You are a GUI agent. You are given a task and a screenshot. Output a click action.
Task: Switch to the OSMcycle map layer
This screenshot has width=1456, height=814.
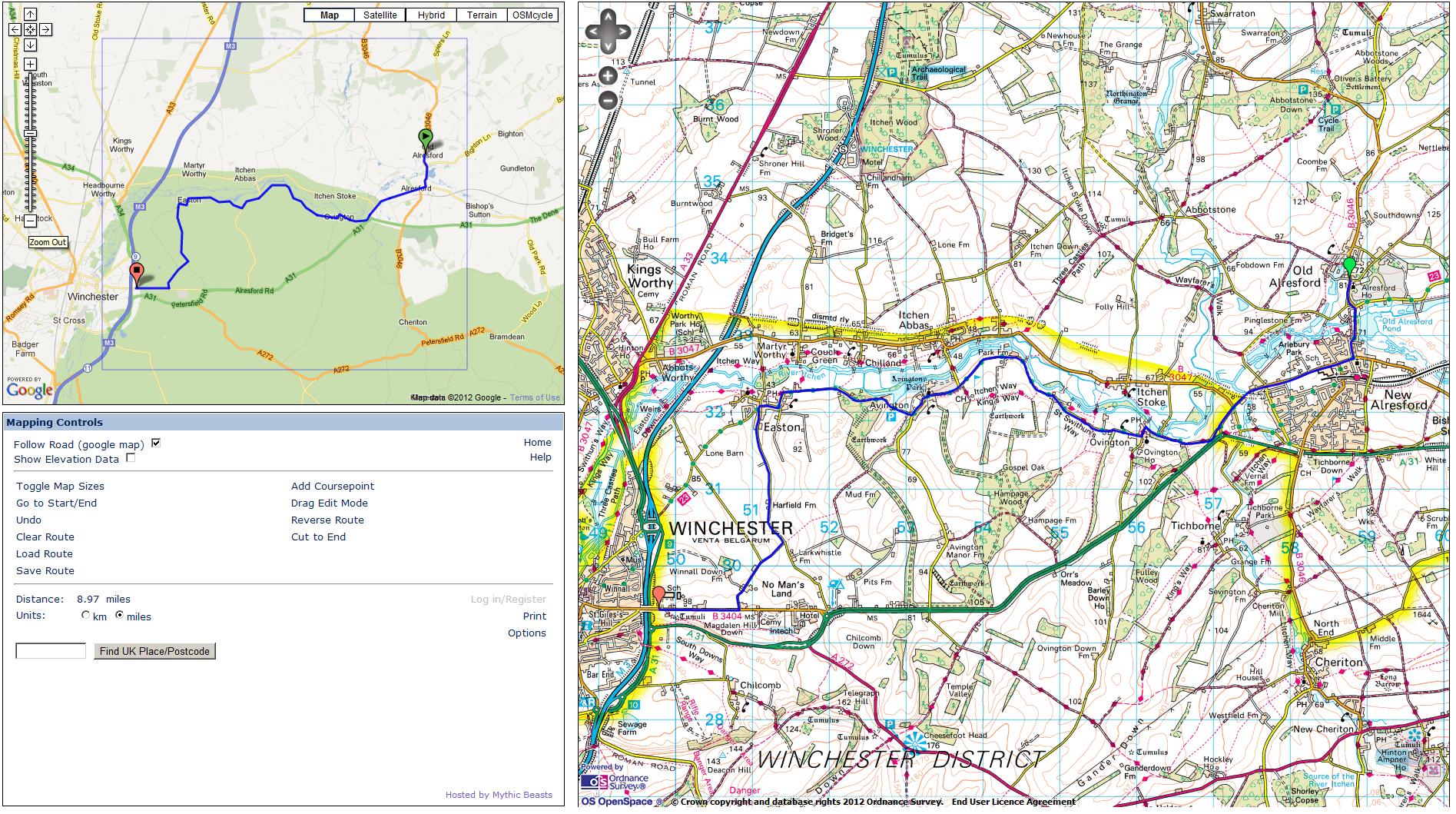[532, 15]
